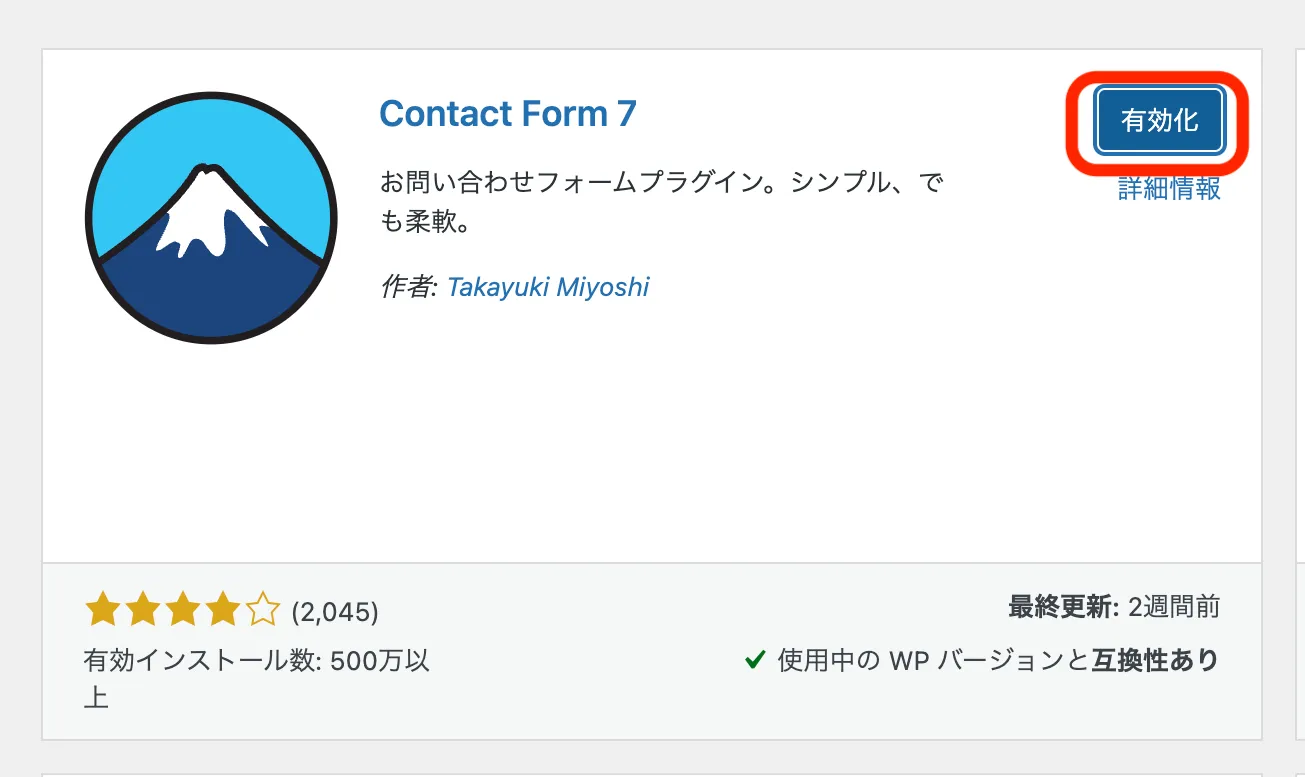The image size is (1305, 777).
Task: Click the second gold rating star
Action: pos(143,609)
